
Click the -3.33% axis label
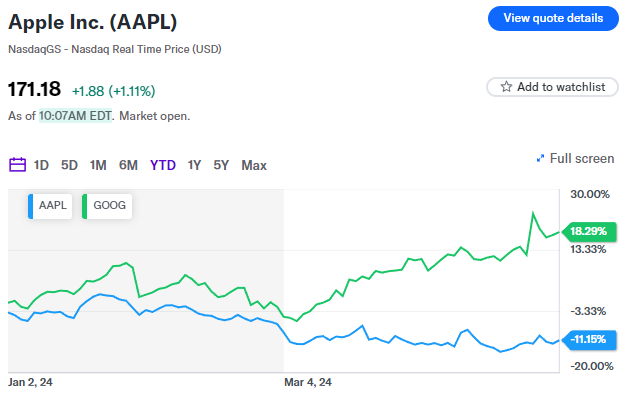pos(588,311)
